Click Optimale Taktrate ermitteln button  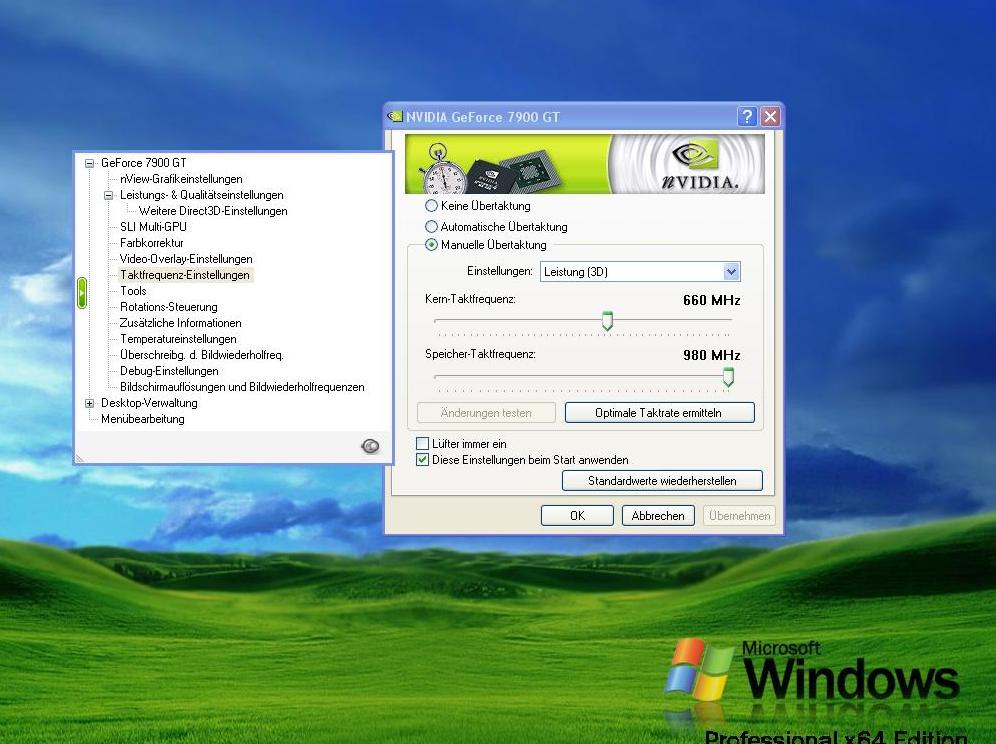(x=659, y=412)
